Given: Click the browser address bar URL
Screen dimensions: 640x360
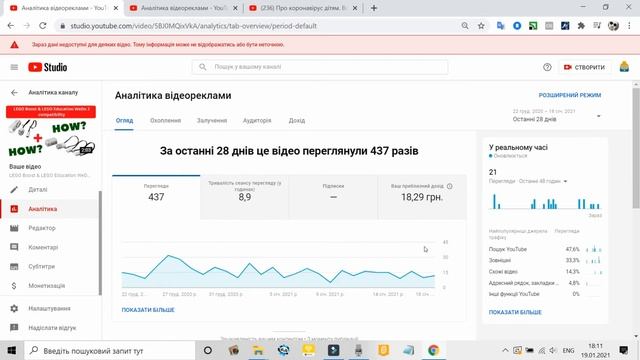Looking at the screenshot, I should click(193, 26).
